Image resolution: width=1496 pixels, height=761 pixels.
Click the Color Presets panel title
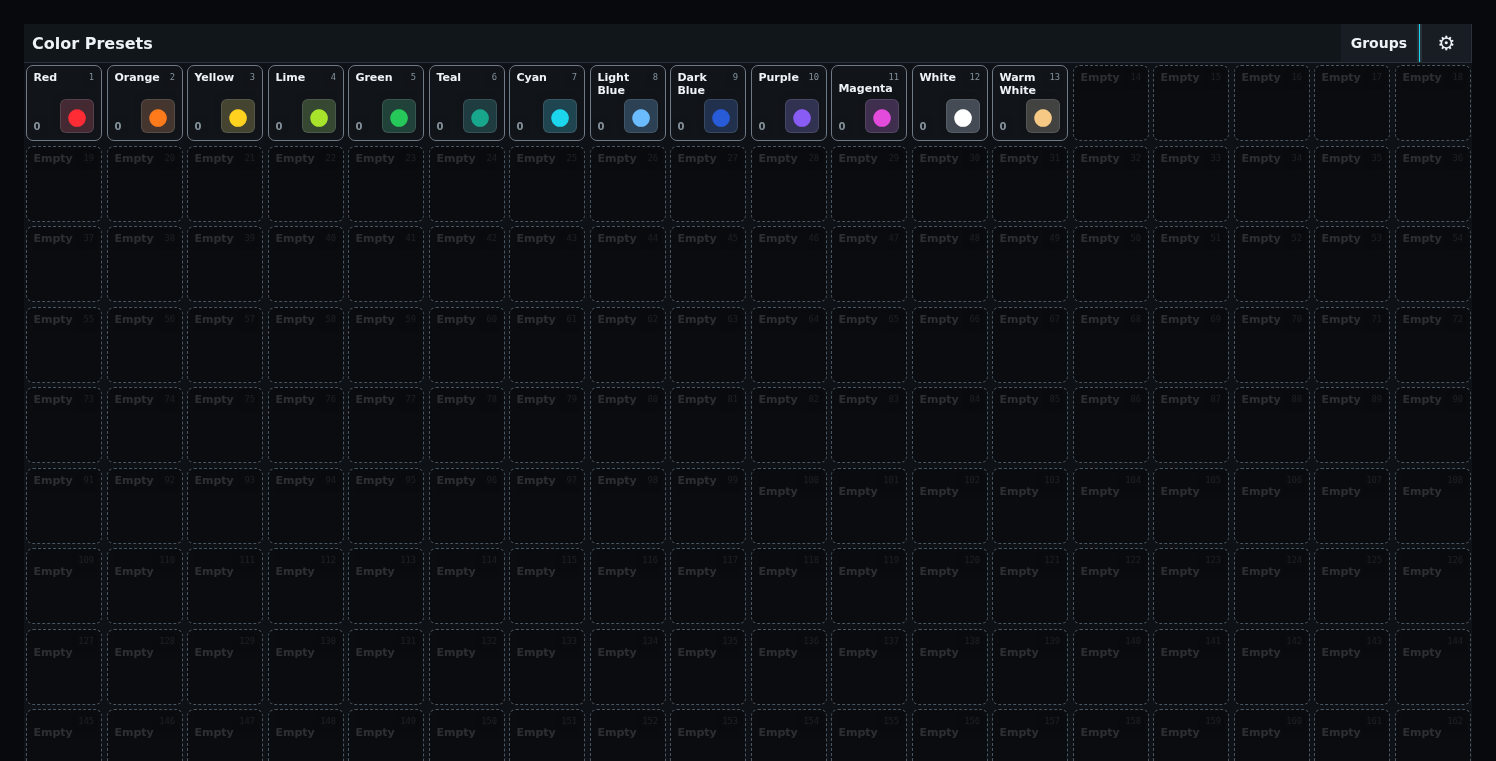(92, 43)
